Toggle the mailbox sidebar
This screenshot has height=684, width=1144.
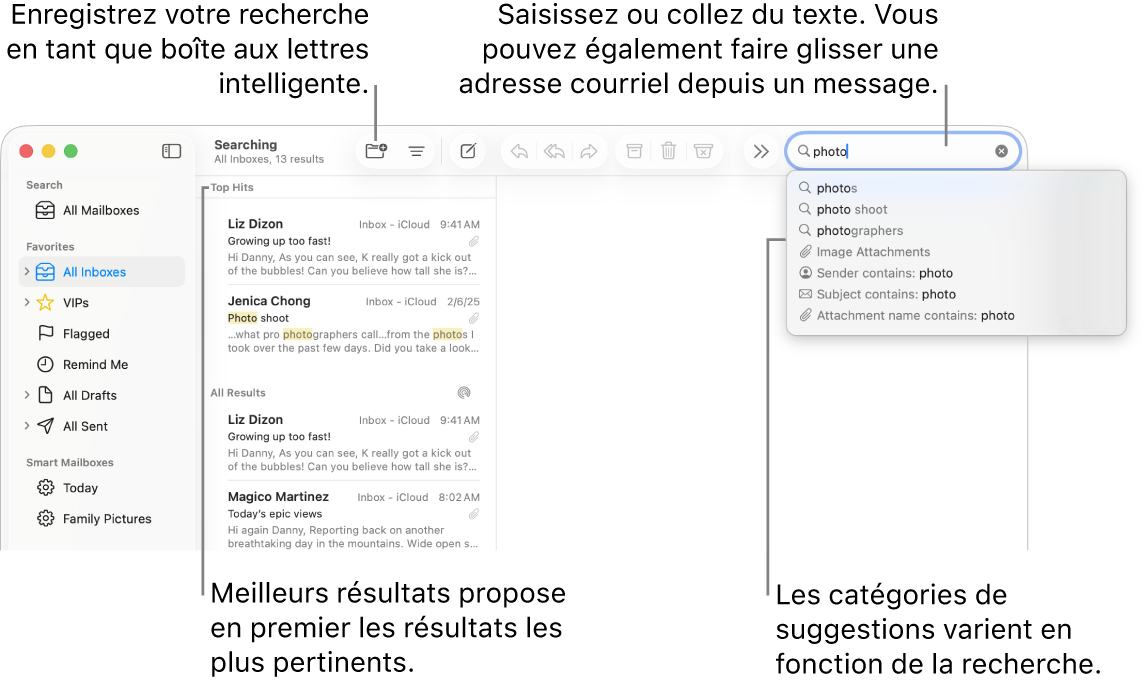(x=171, y=151)
